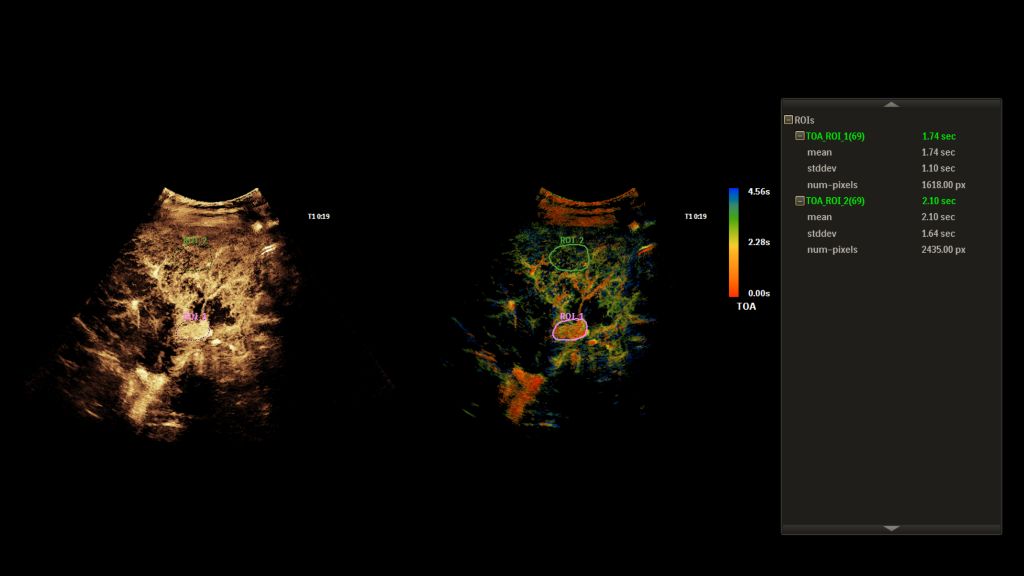Click the TOA color scale bar
1024x576 pixels.
[733, 242]
